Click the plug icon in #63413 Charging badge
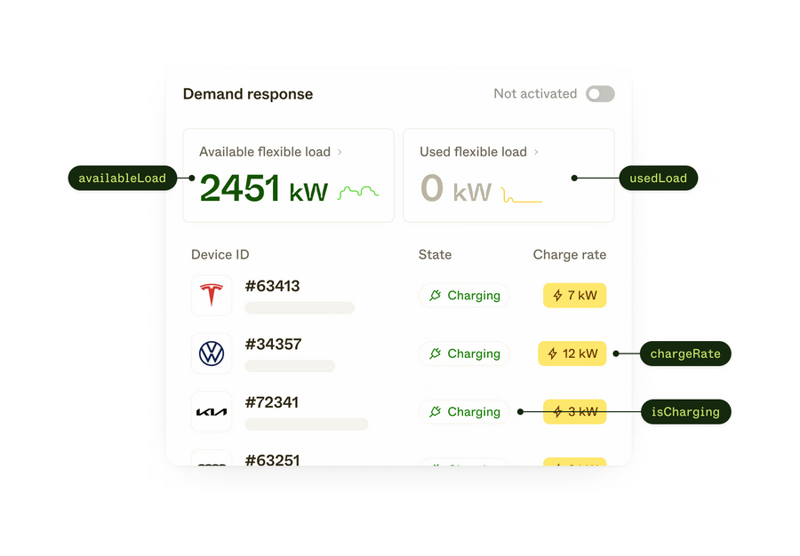This screenshot has height=556, width=800. coord(435,295)
